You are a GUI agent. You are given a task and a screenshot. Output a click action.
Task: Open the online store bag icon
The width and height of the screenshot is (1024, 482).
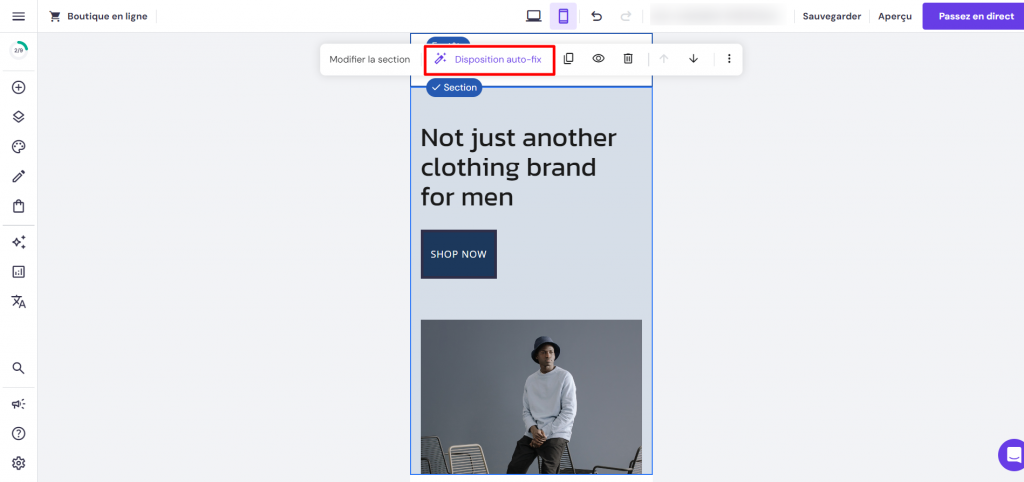[x=18, y=206]
